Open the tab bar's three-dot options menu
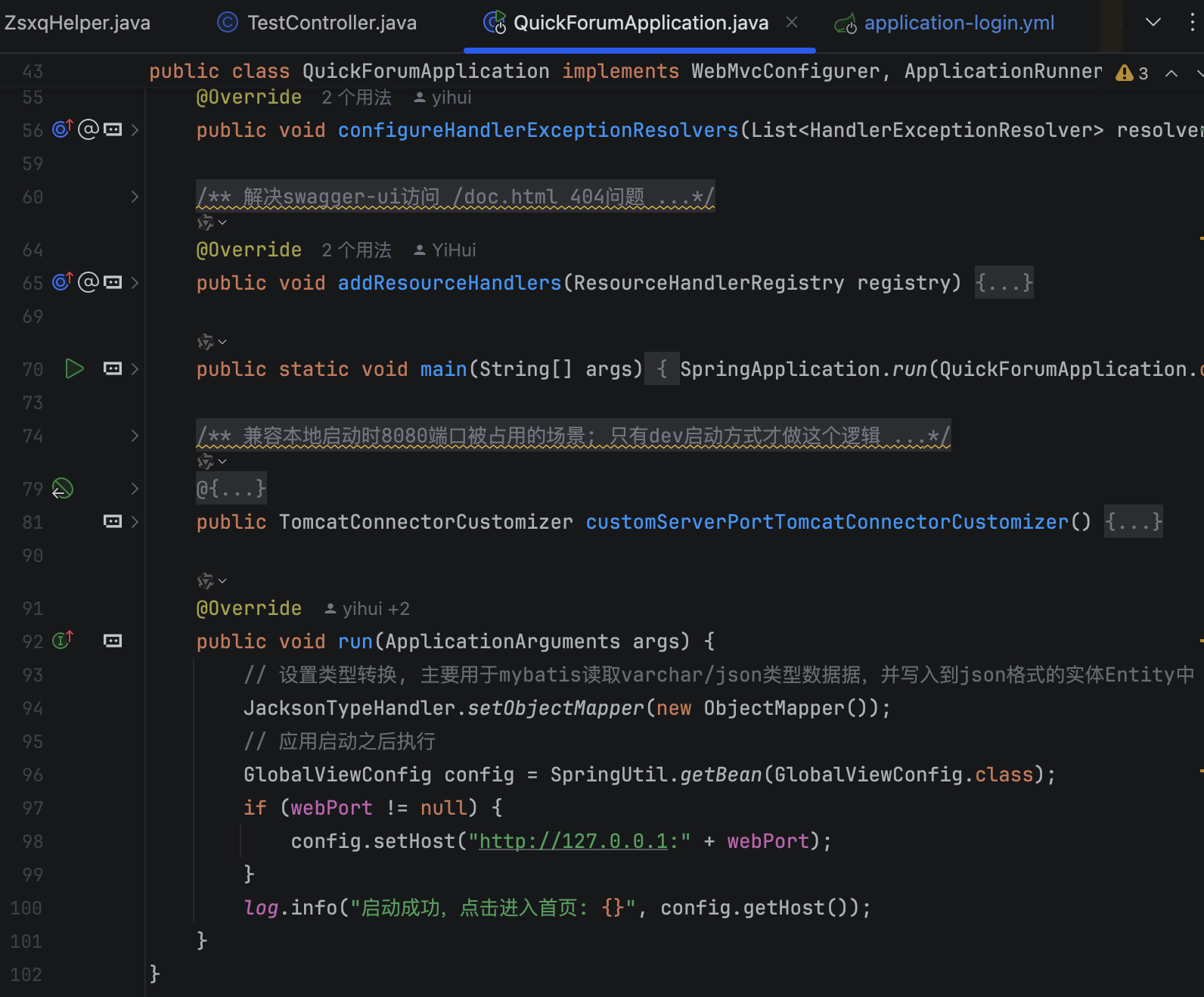The width and height of the screenshot is (1204, 997). click(x=1192, y=23)
